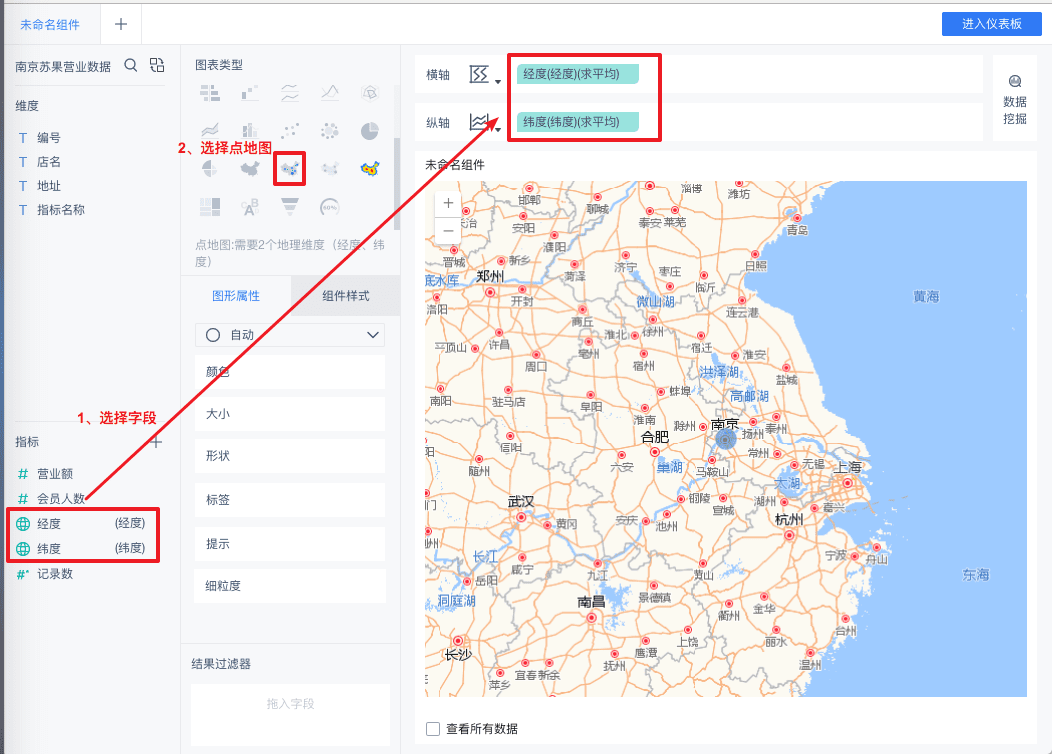Tick the 查看所有数据 checkbox
Image resolution: width=1052 pixels, height=754 pixels.
[433, 729]
